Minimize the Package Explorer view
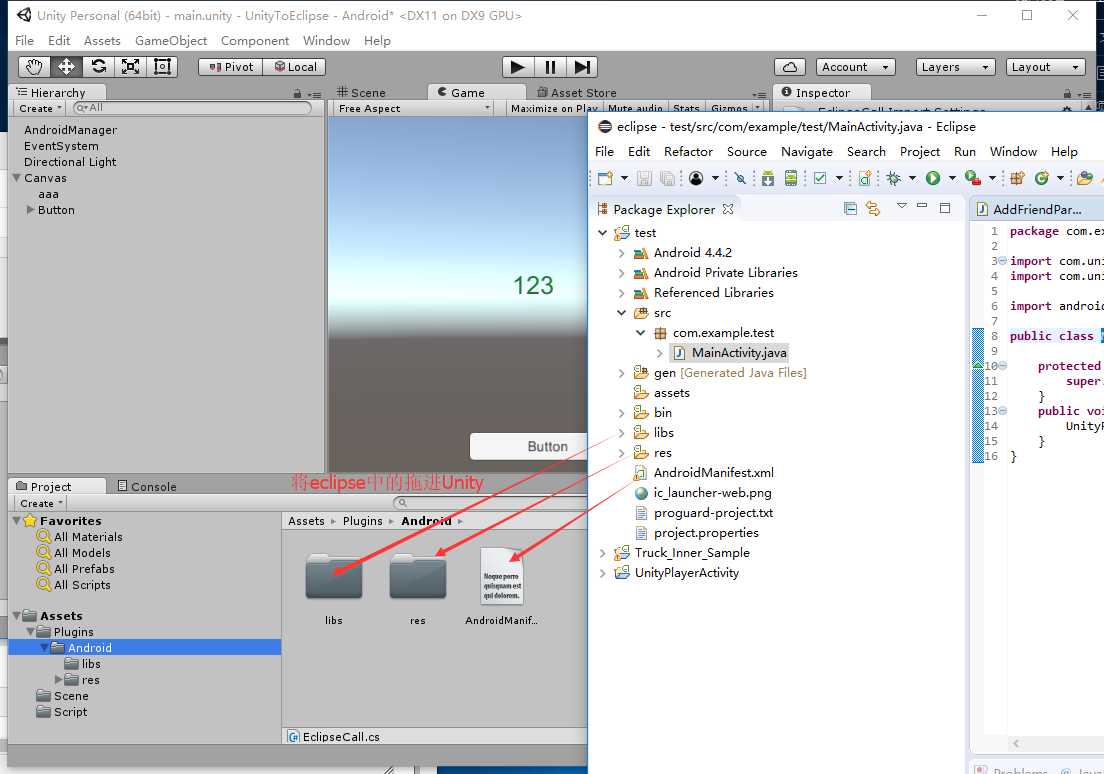Viewport: 1104px width, 774px height. [922, 206]
